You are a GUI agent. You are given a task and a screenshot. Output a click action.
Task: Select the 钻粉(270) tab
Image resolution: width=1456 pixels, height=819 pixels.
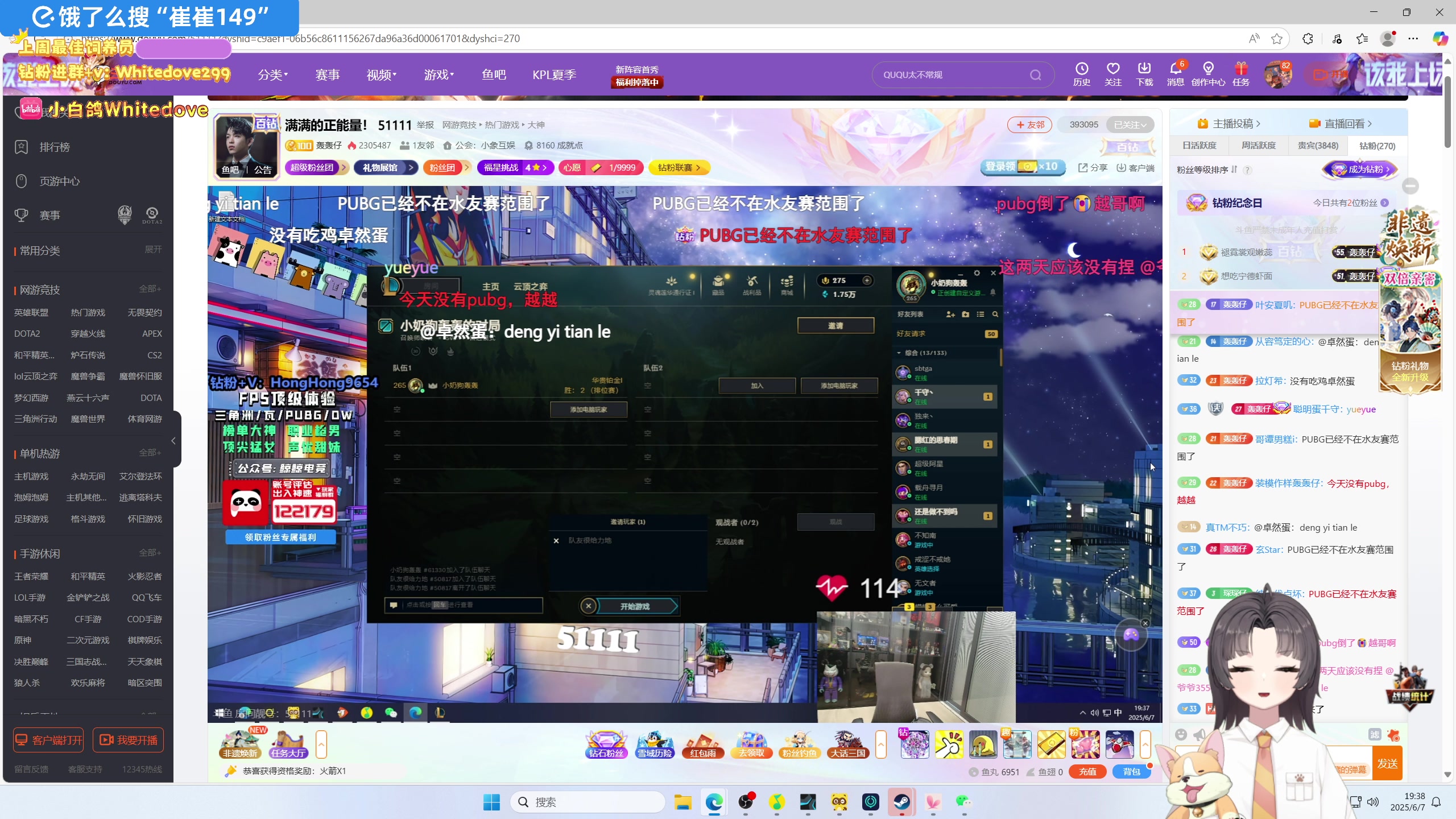[1377, 146]
